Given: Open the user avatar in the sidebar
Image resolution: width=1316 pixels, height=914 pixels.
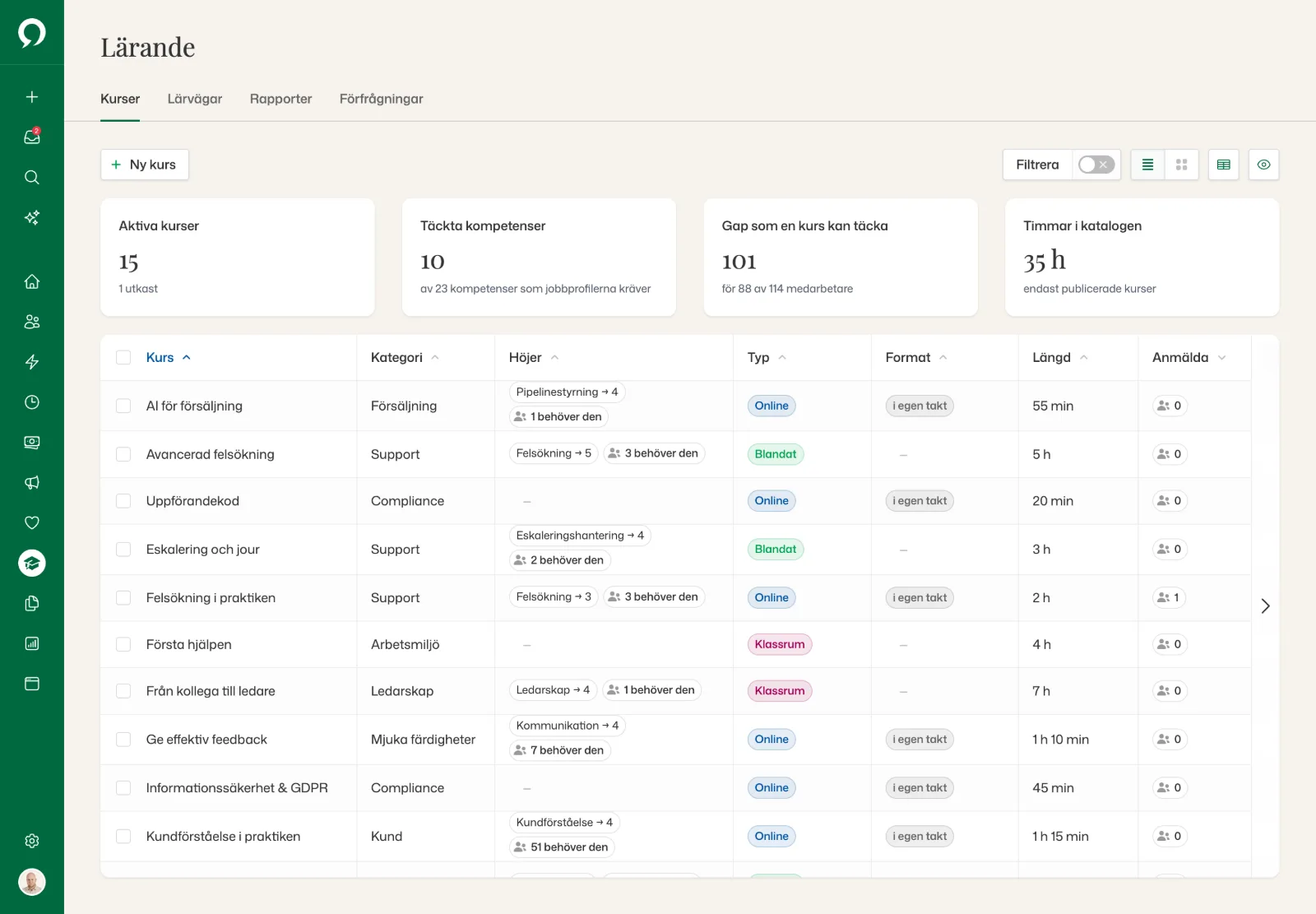Looking at the screenshot, I should pyautogui.click(x=32, y=882).
